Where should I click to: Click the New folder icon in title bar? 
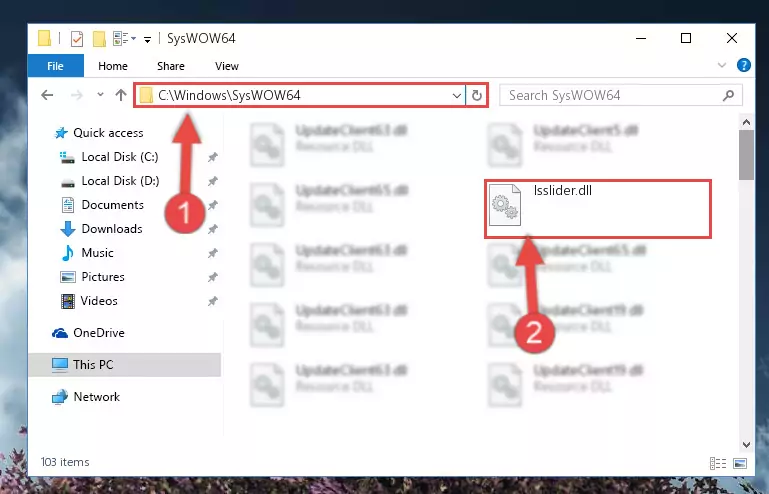point(99,38)
